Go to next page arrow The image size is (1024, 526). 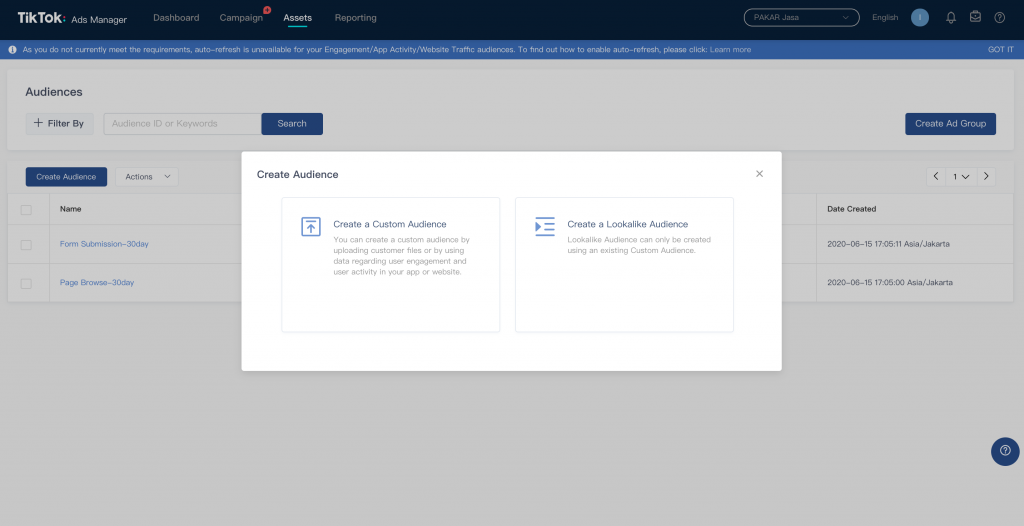[x=986, y=176]
